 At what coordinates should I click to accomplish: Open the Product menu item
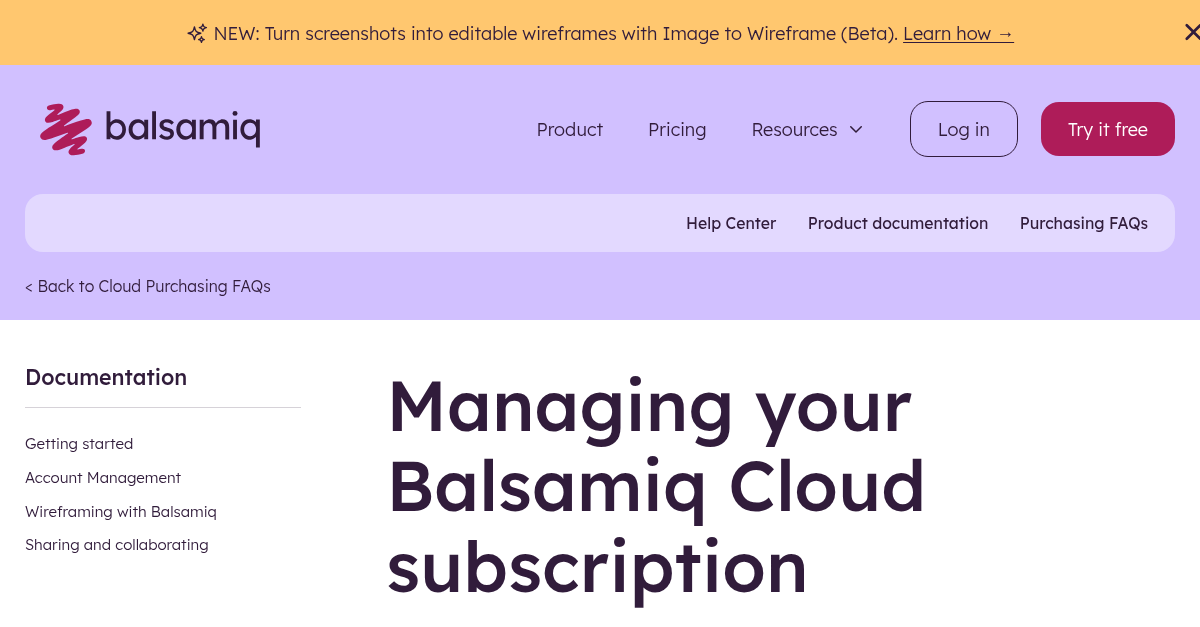[x=569, y=129]
